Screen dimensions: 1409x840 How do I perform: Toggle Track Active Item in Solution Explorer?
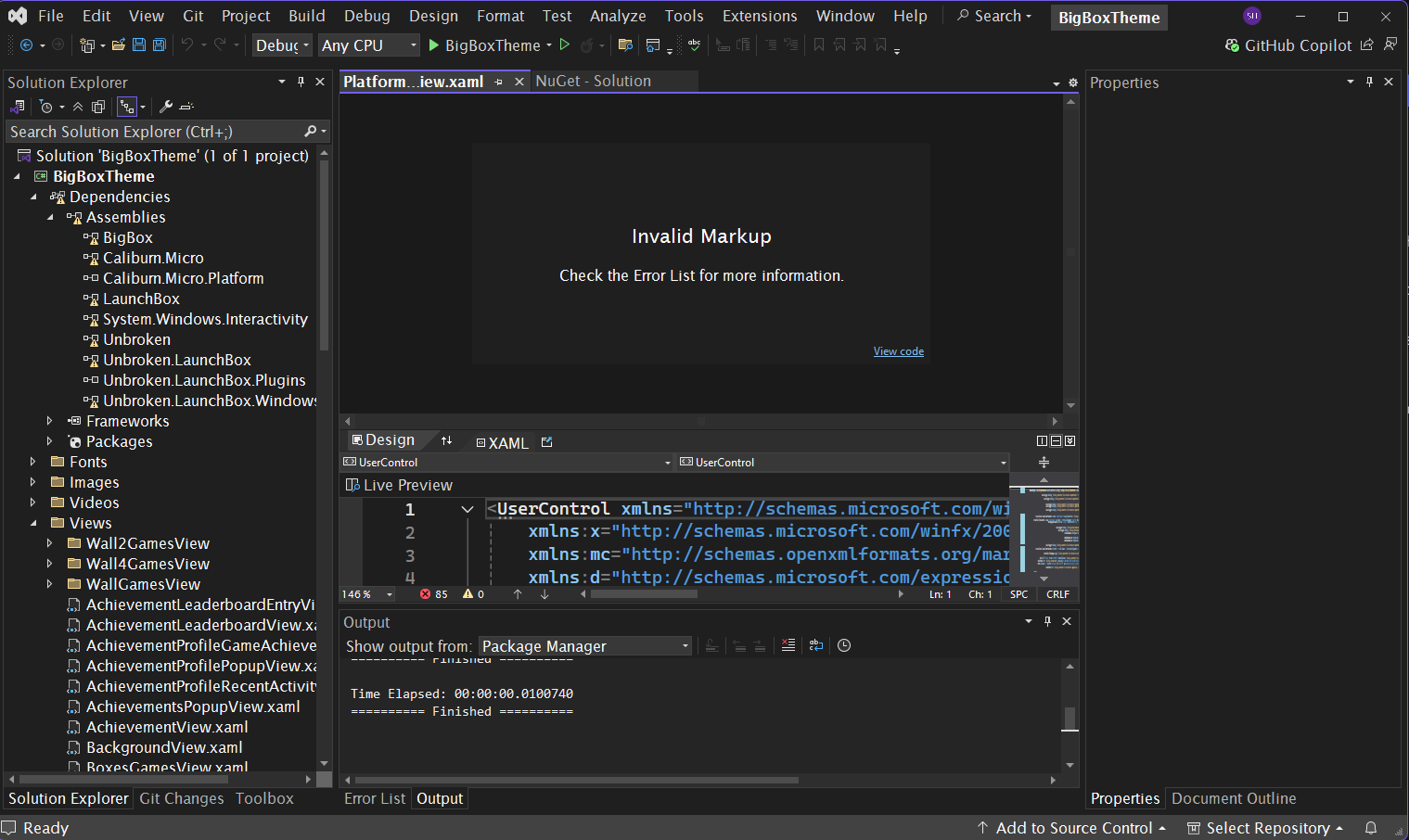pos(127,107)
